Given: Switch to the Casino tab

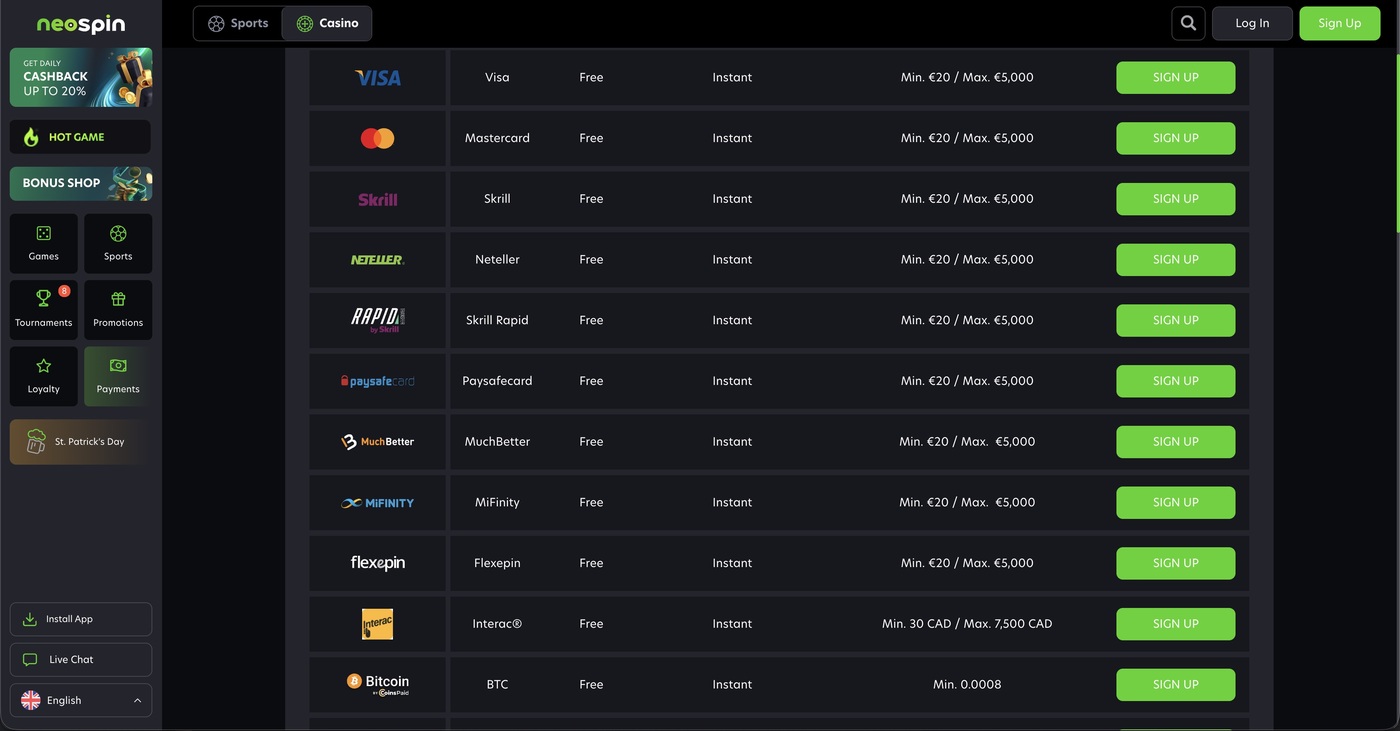Looking at the screenshot, I should pyautogui.click(x=327, y=23).
